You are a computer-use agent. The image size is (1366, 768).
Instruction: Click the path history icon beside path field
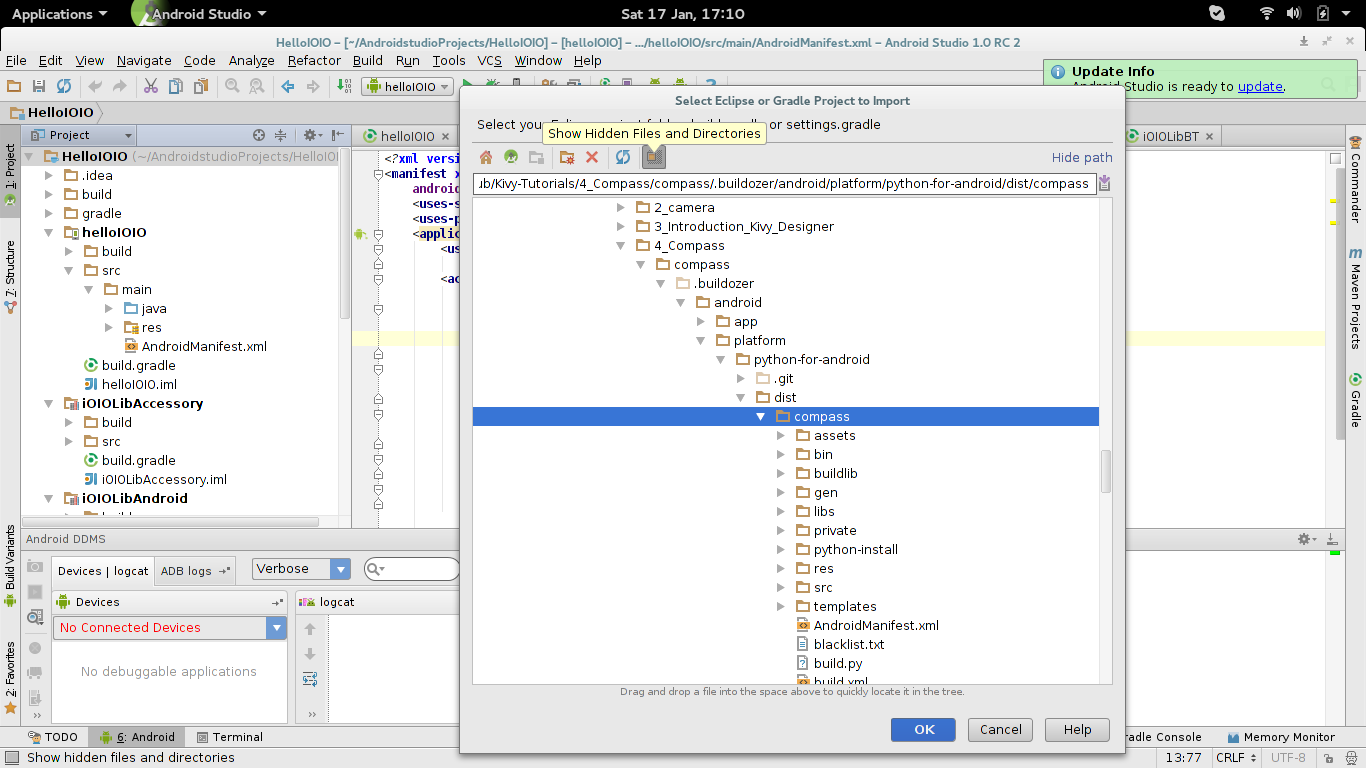click(1104, 183)
